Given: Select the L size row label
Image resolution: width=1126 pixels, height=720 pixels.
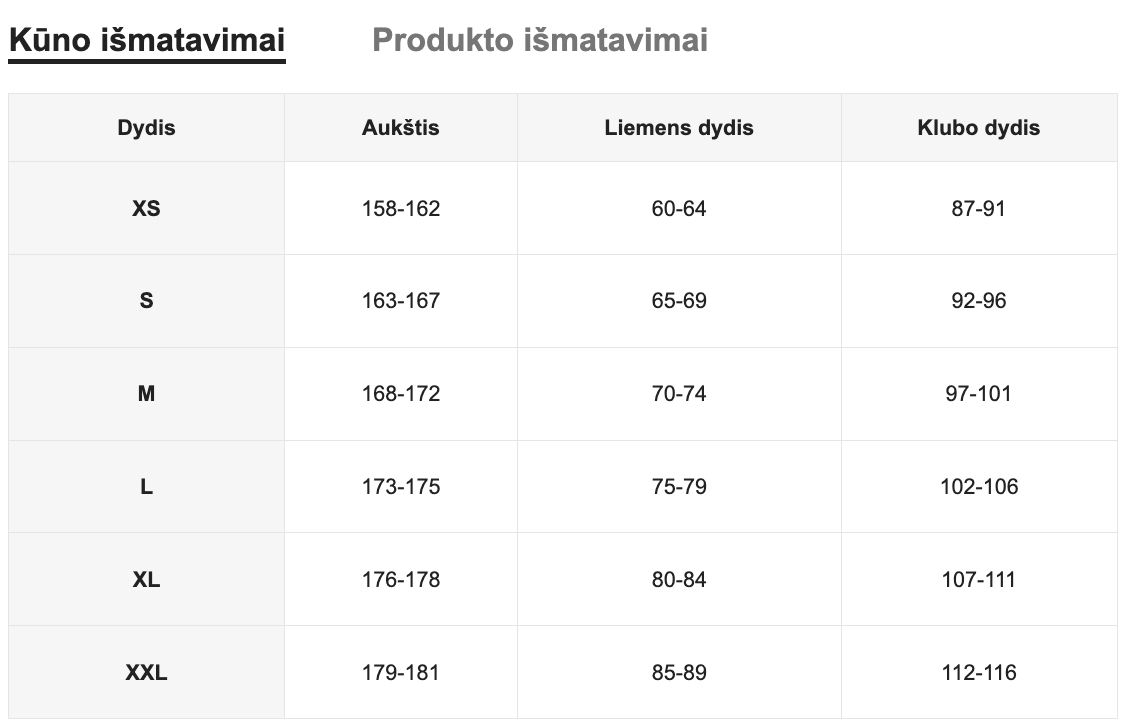Looking at the screenshot, I should 146,487.
